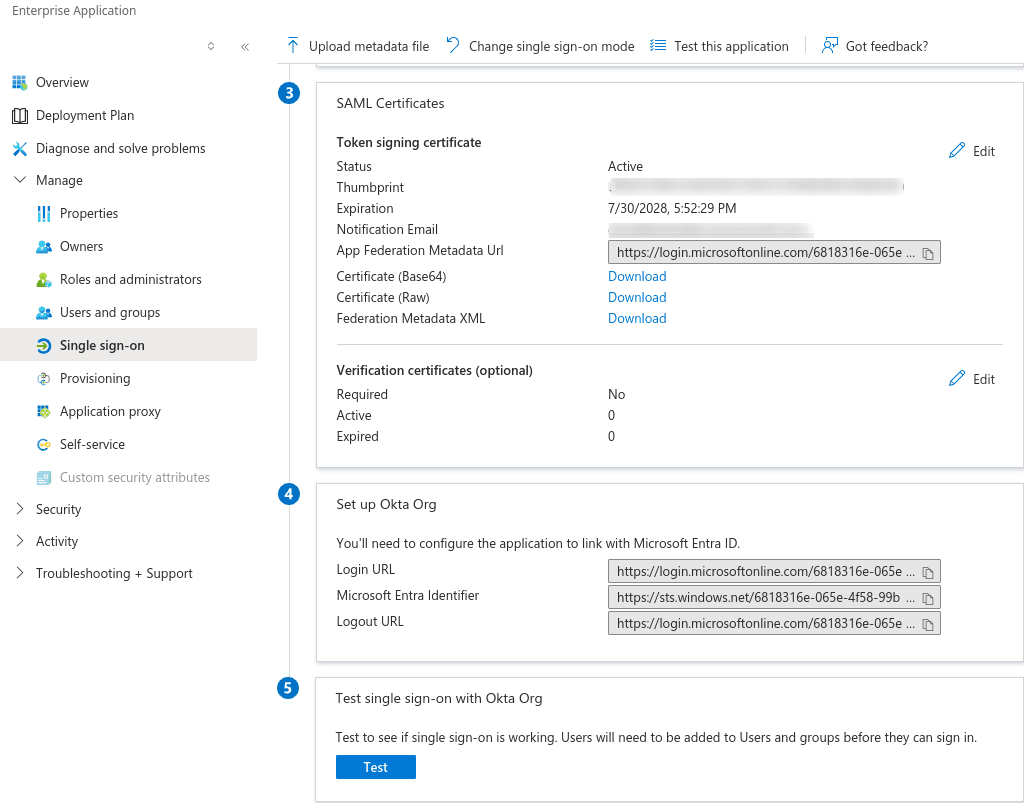Viewport: 1024px width, 803px height.
Task: Open Diagnose and solve problems label
Action: (121, 149)
